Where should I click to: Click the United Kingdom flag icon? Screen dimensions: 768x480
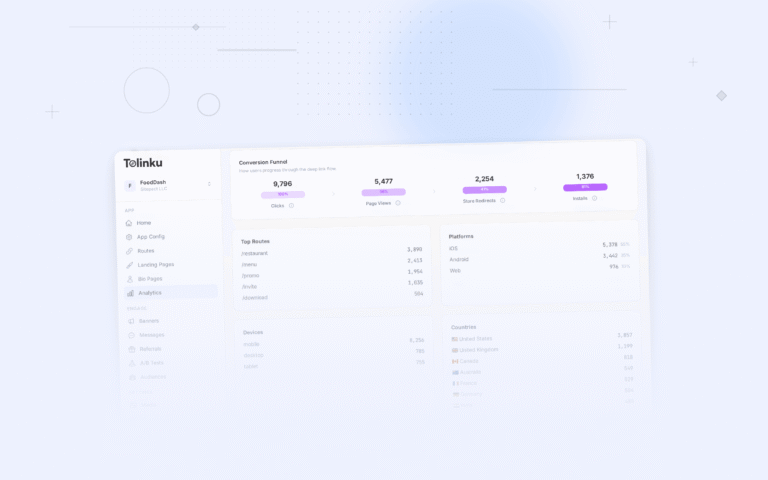pyautogui.click(x=455, y=350)
